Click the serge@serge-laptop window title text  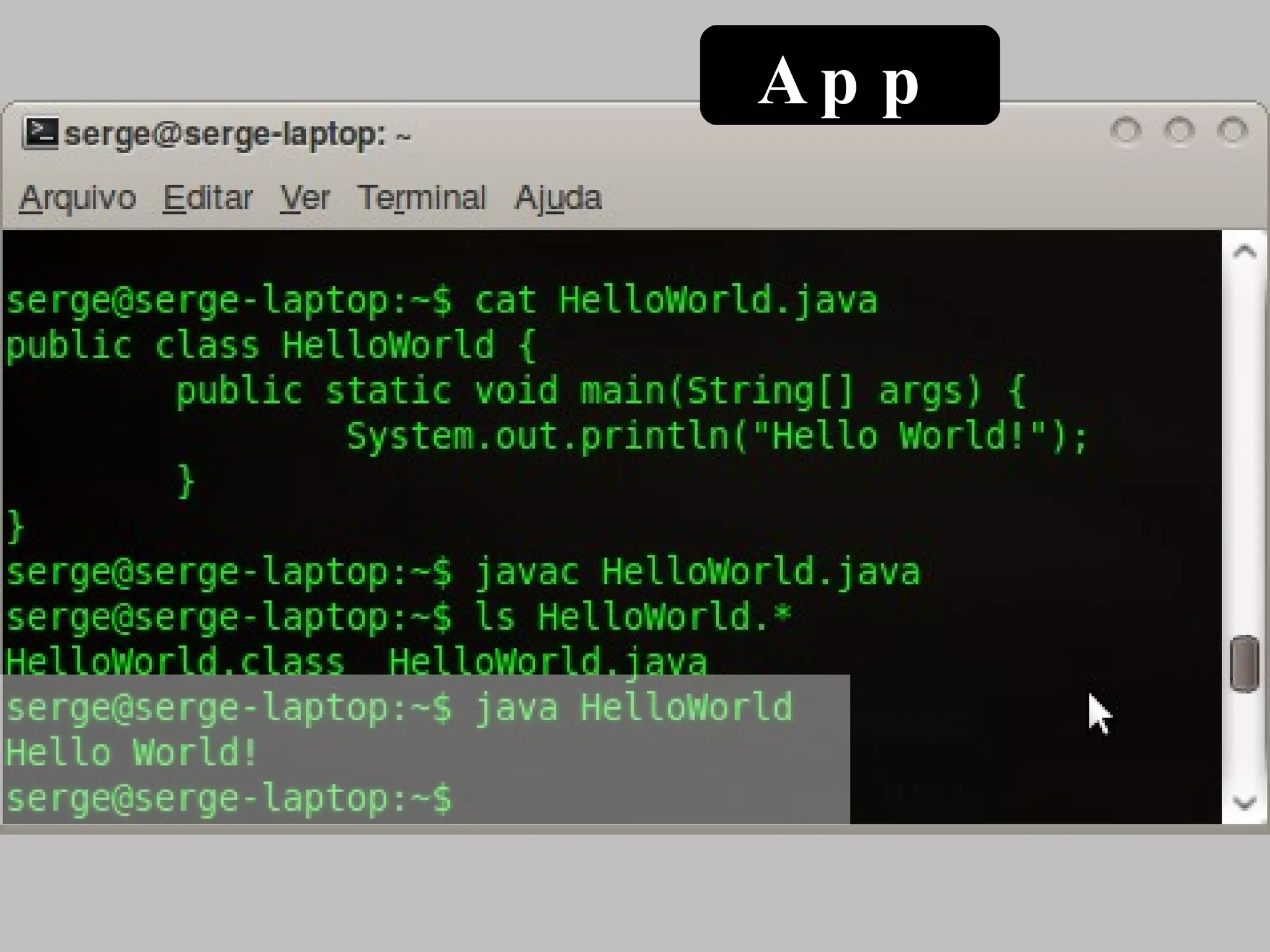(x=237, y=134)
